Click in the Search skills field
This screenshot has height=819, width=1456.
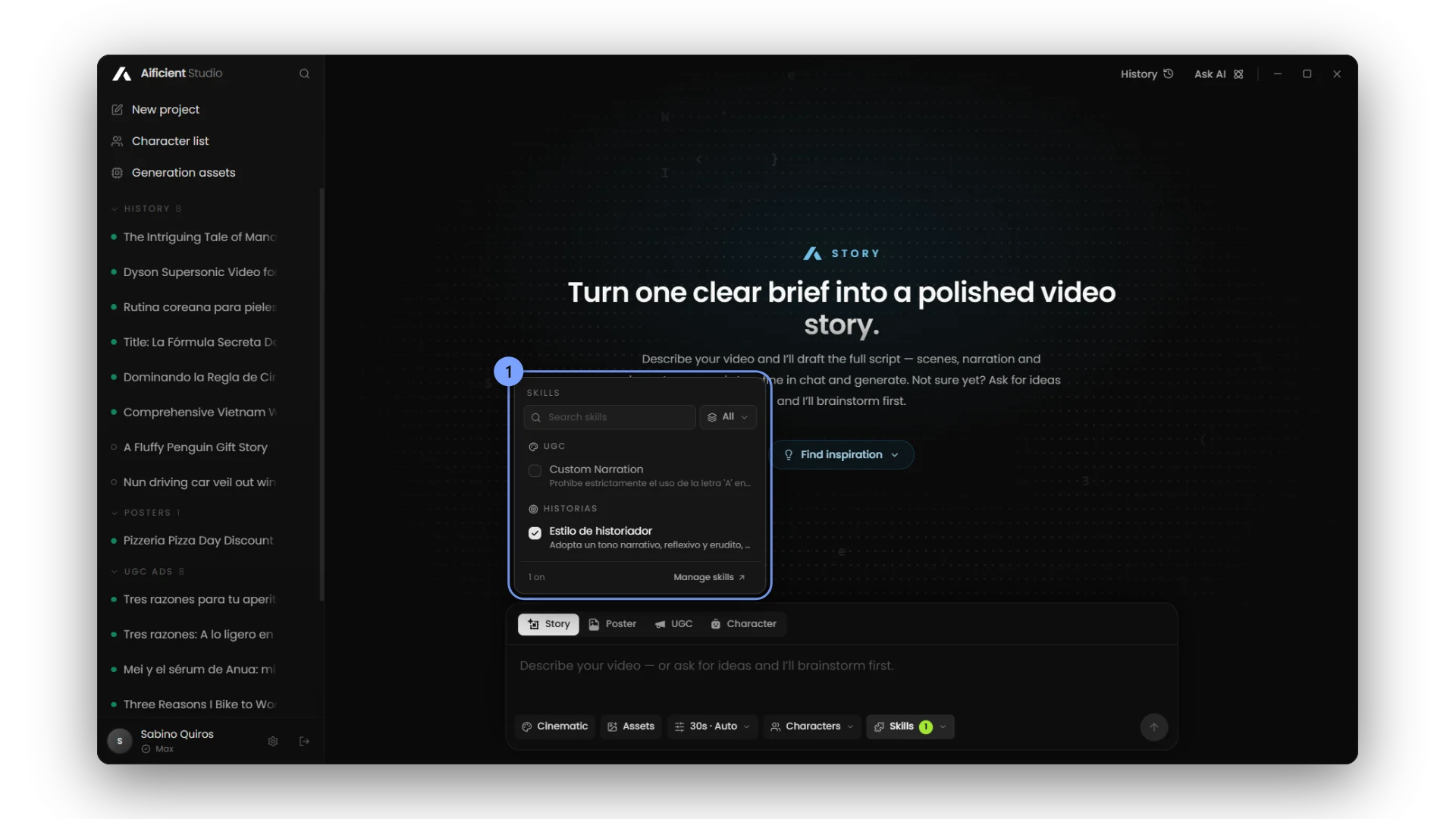point(610,417)
